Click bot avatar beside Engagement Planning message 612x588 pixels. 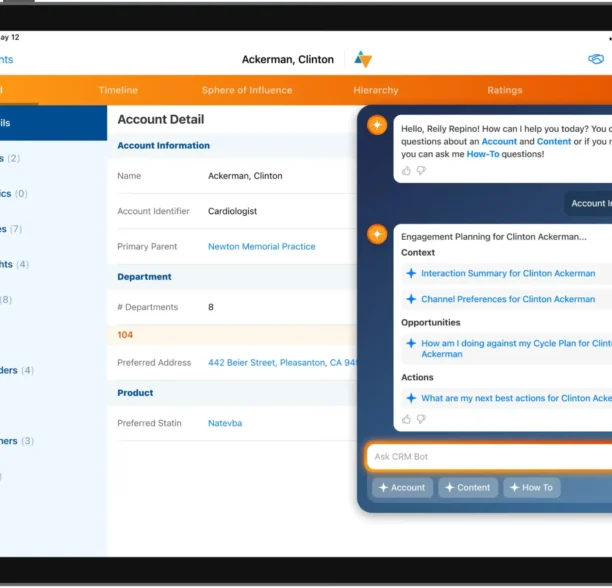(x=377, y=234)
